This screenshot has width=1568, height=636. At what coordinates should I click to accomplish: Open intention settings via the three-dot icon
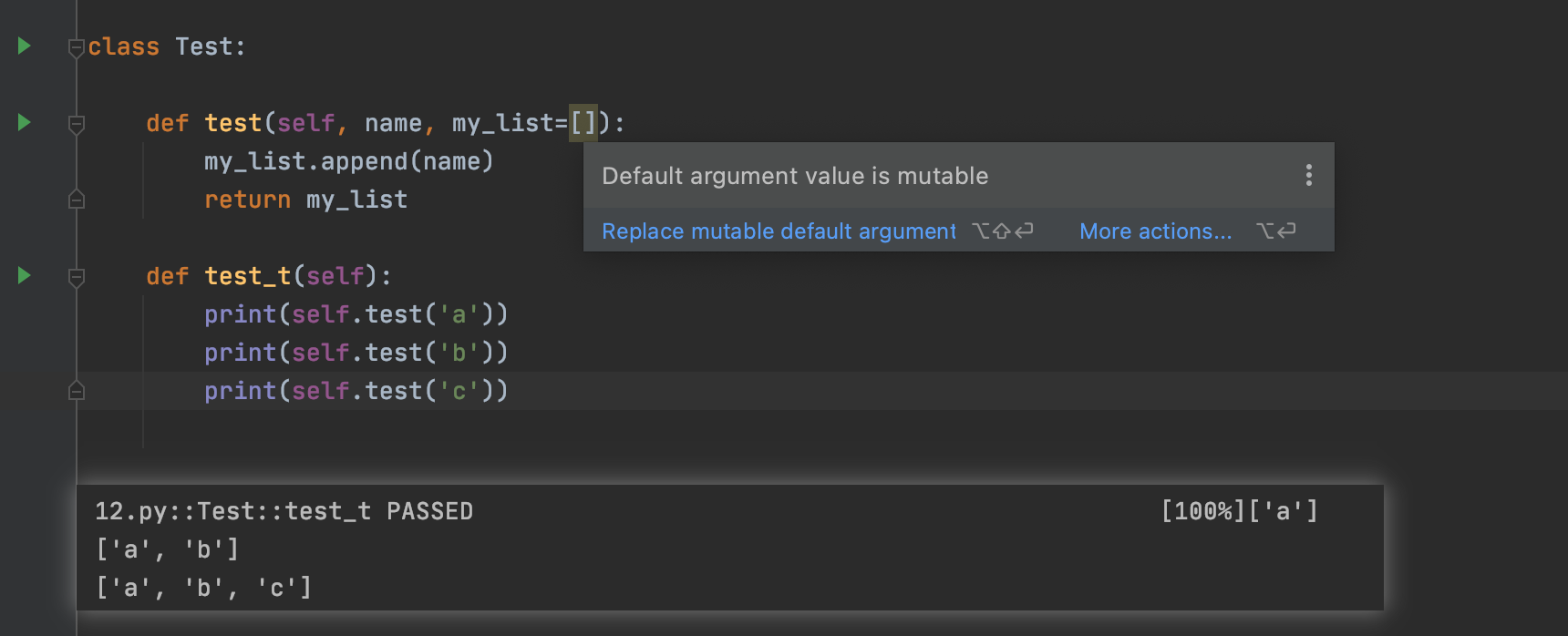(x=1308, y=175)
